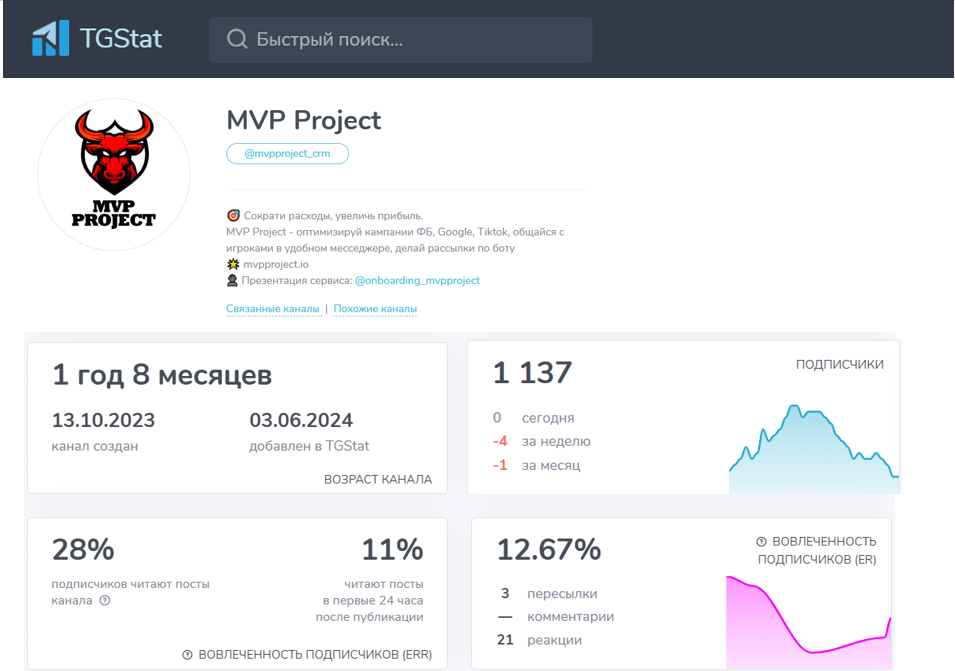Click the person emoji beside Презентация сервиса
Viewport: 955px width, 671px height.
pos(232,280)
